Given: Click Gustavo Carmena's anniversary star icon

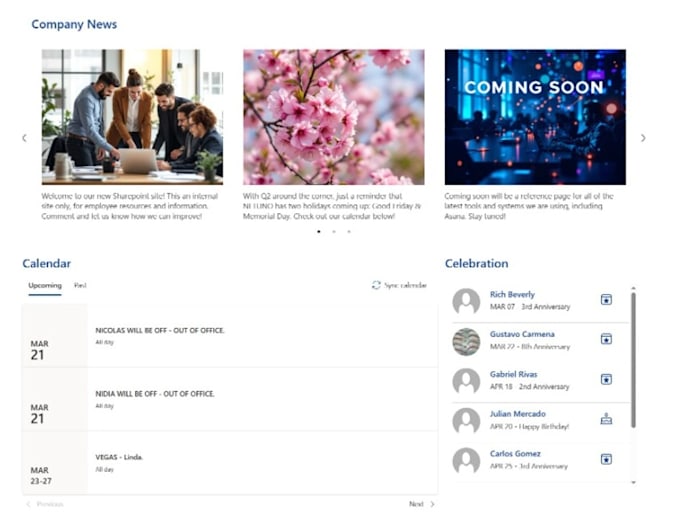Looking at the screenshot, I should tap(606, 339).
